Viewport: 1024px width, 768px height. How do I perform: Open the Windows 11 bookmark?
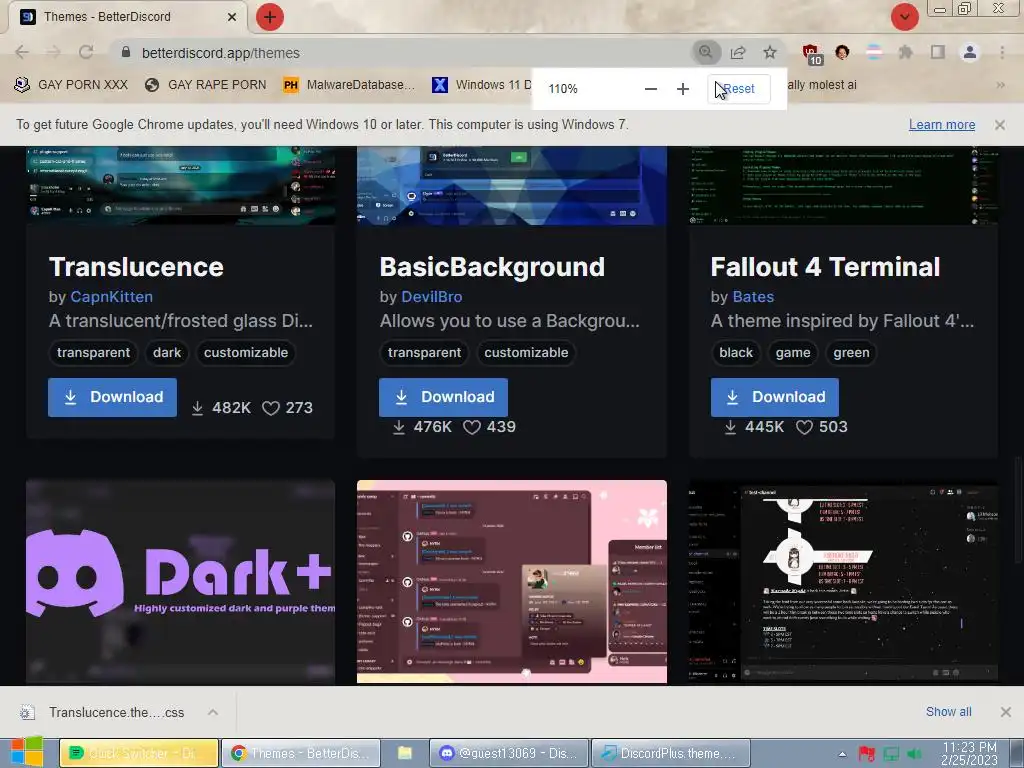[482, 85]
